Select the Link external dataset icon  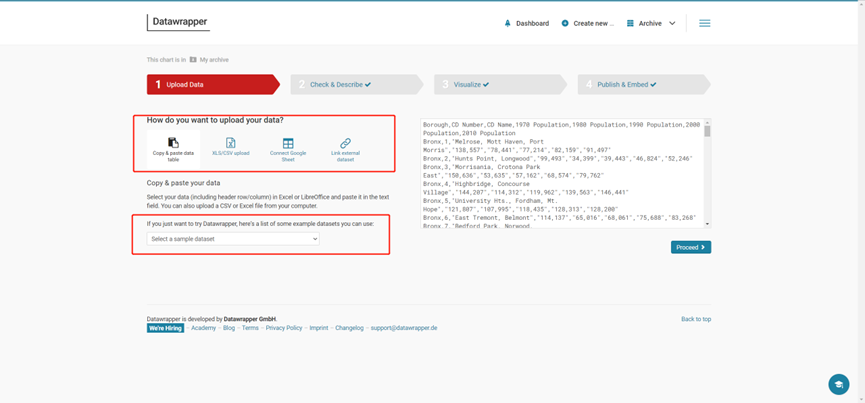pyautogui.click(x=345, y=143)
